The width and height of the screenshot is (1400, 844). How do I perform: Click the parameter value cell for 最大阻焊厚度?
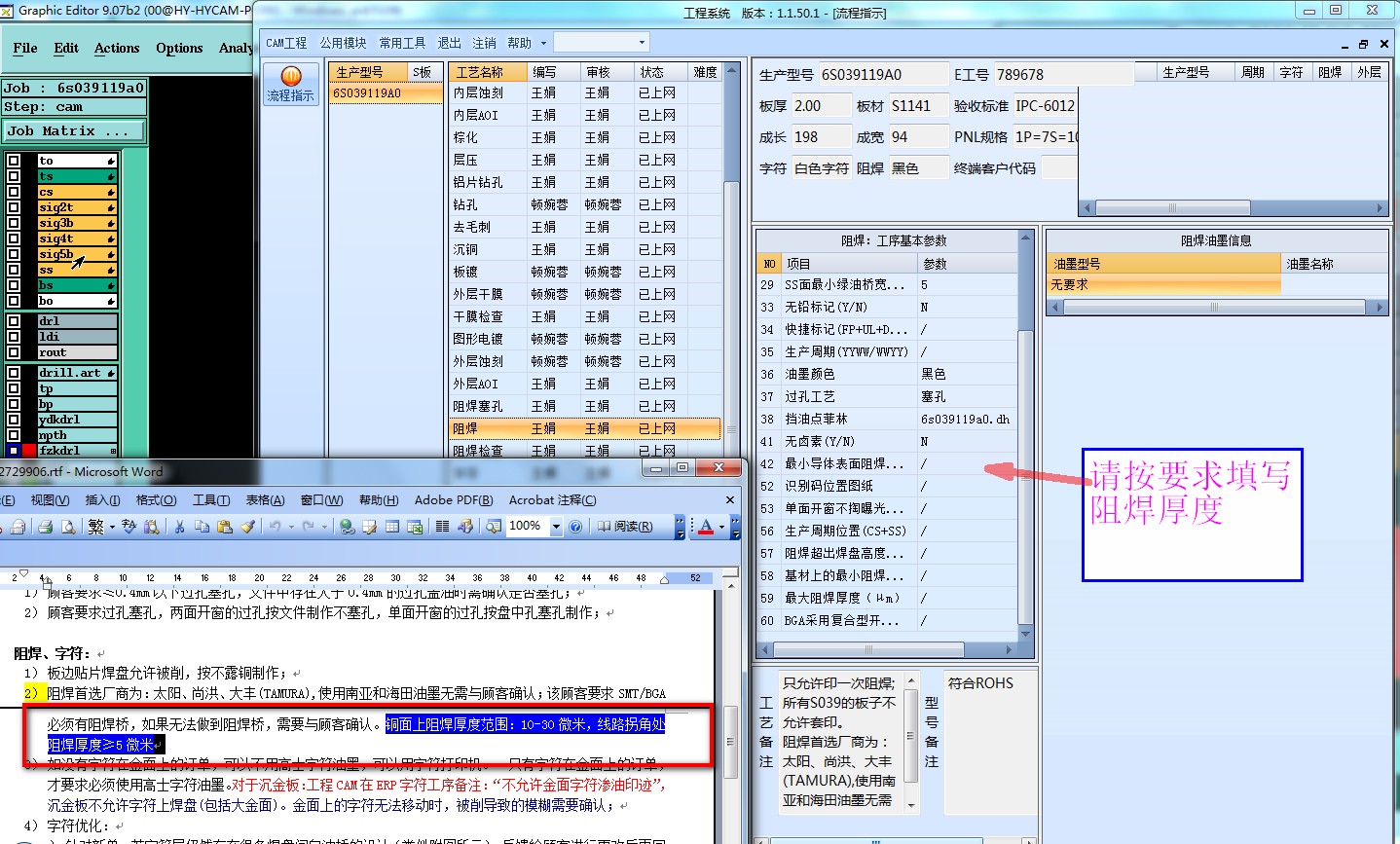(x=966, y=598)
